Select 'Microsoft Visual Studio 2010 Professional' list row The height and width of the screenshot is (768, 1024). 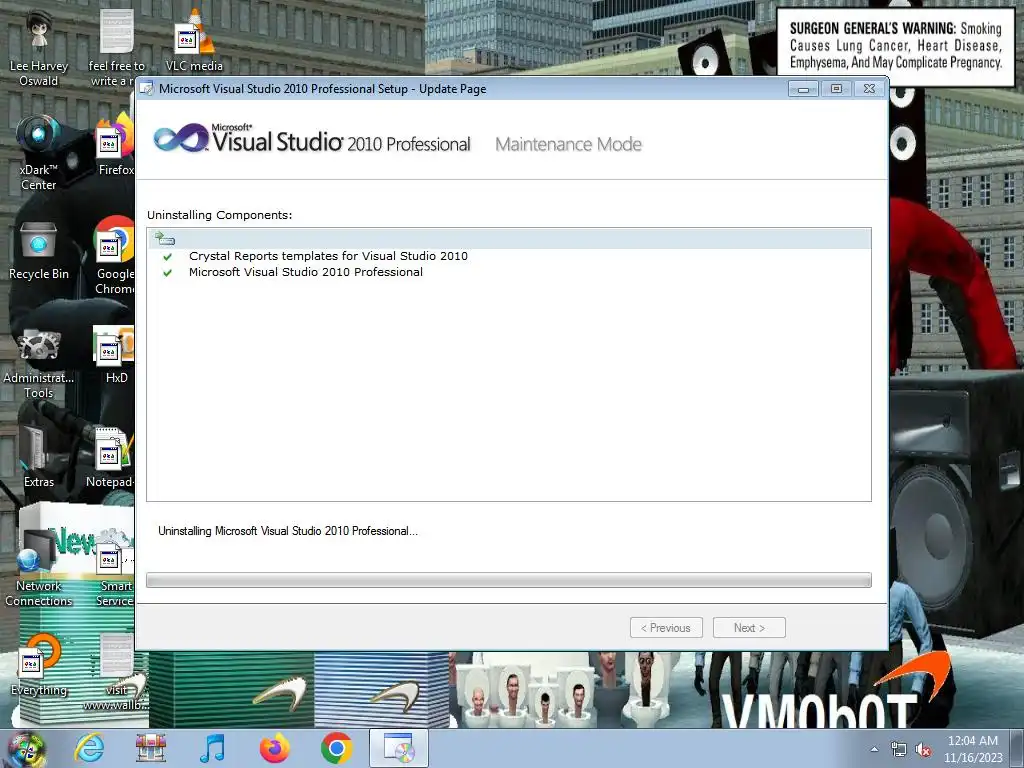click(306, 272)
